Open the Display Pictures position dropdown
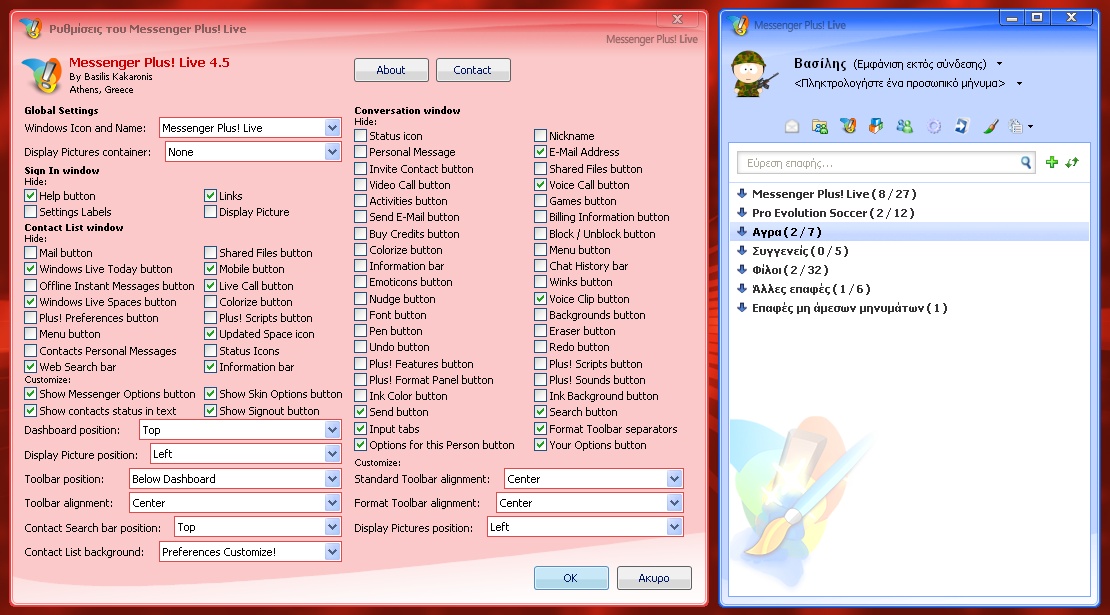The image size is (1110, 615). point(585,527)
